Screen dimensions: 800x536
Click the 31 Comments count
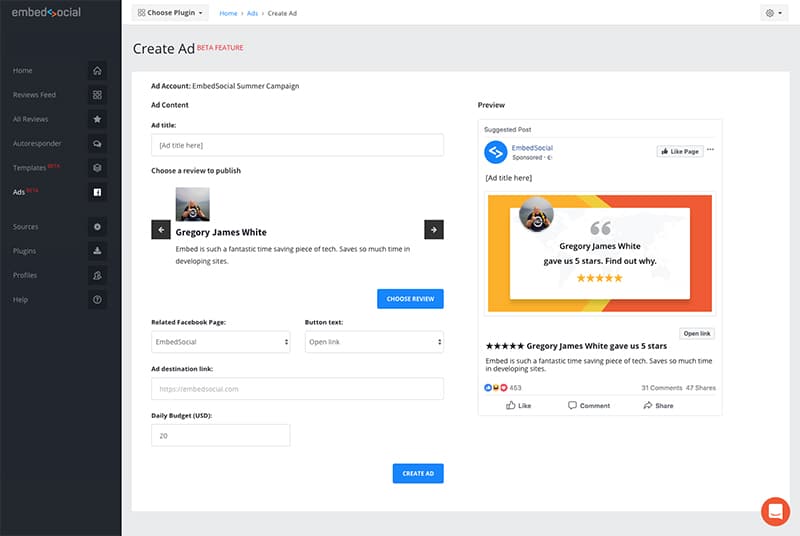(x=661, y=388)
